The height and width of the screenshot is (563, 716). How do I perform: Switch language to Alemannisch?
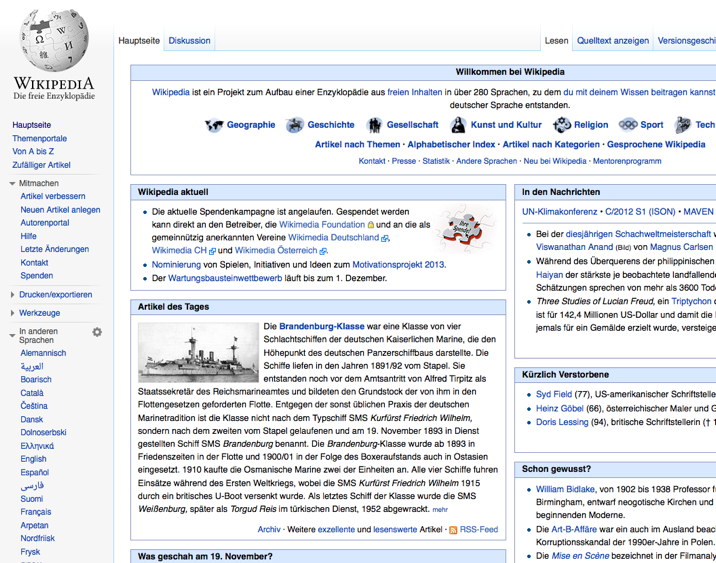(43, 353)
